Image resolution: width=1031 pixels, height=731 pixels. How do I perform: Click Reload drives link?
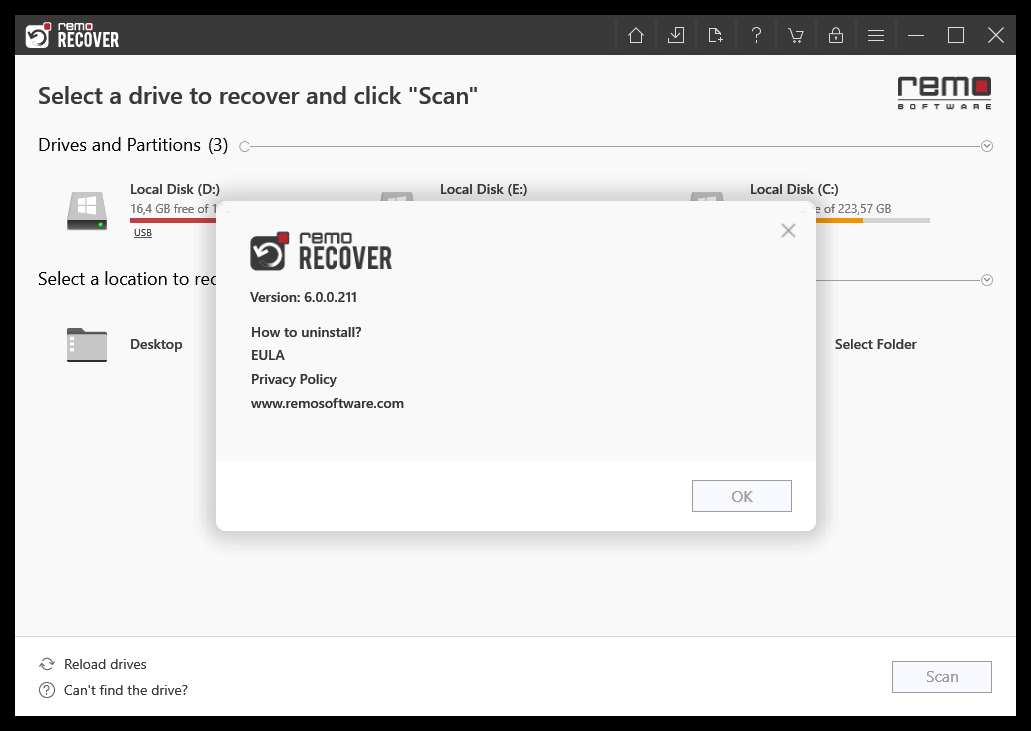coord(105,664)
